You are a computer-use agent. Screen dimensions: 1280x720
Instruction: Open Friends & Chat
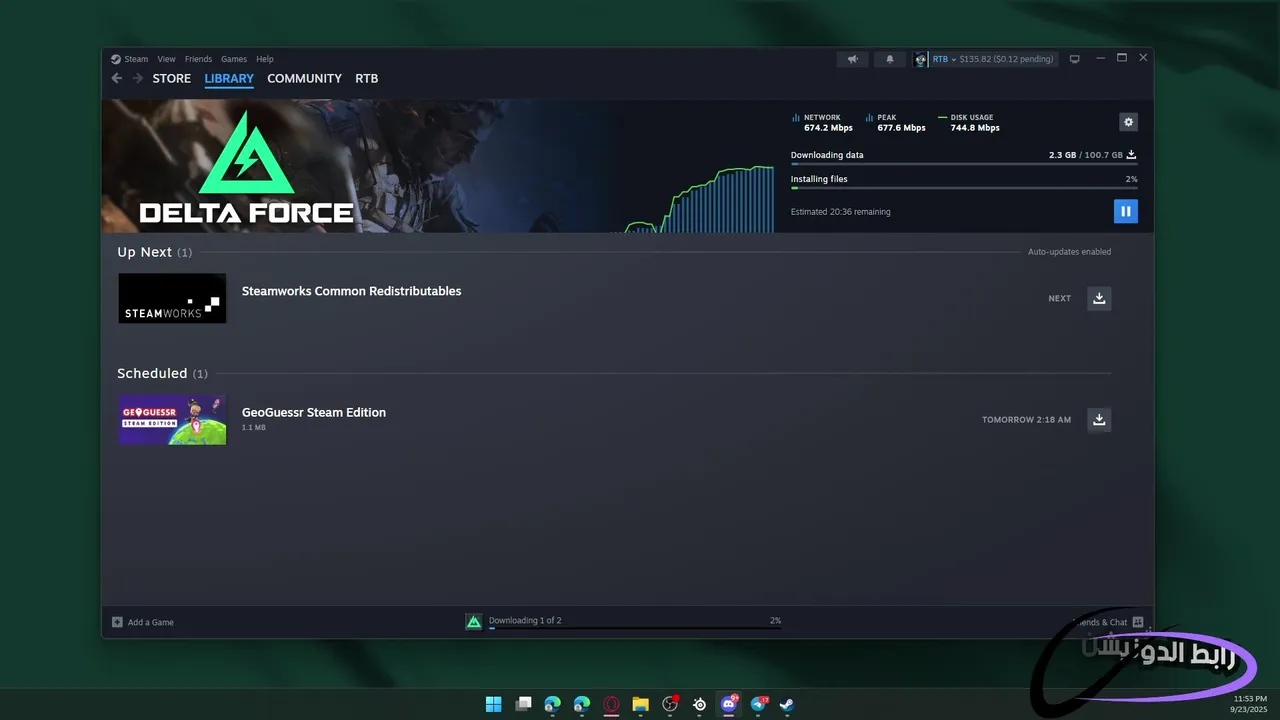(x=1108, y=622)
